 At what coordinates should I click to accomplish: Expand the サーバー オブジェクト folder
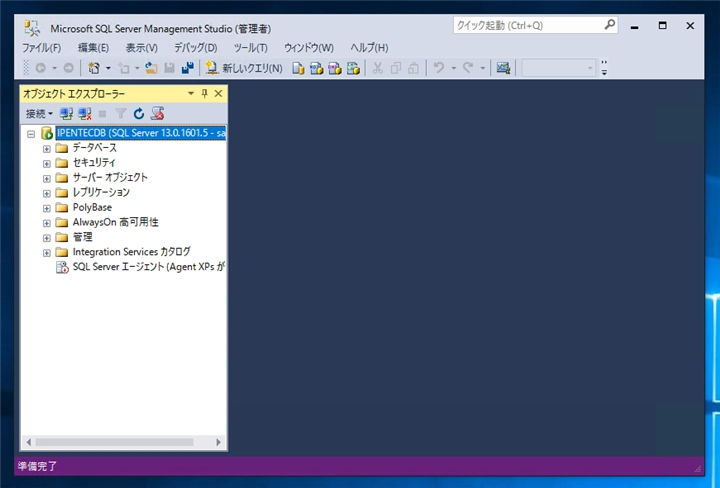pyautogui.click(x=46, y=179)
